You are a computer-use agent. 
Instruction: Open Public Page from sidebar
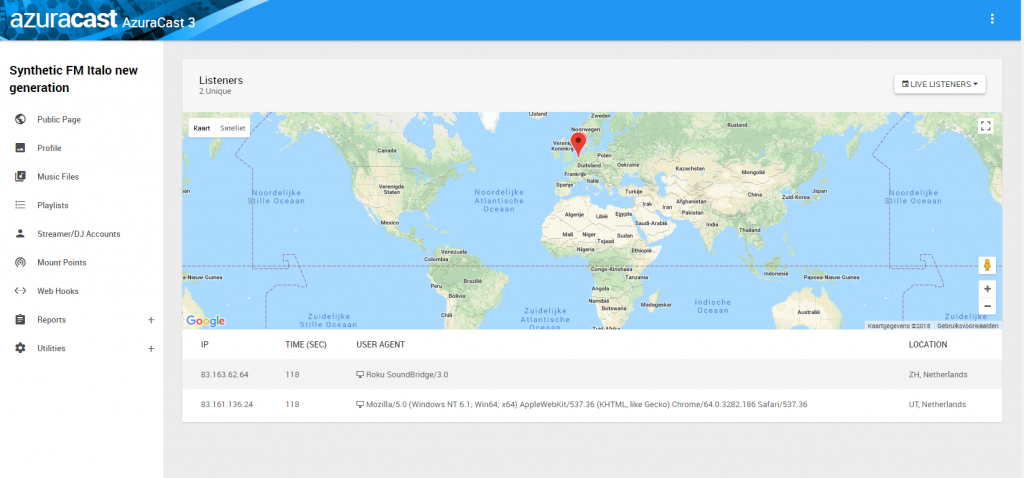click(x=59, y=120)
